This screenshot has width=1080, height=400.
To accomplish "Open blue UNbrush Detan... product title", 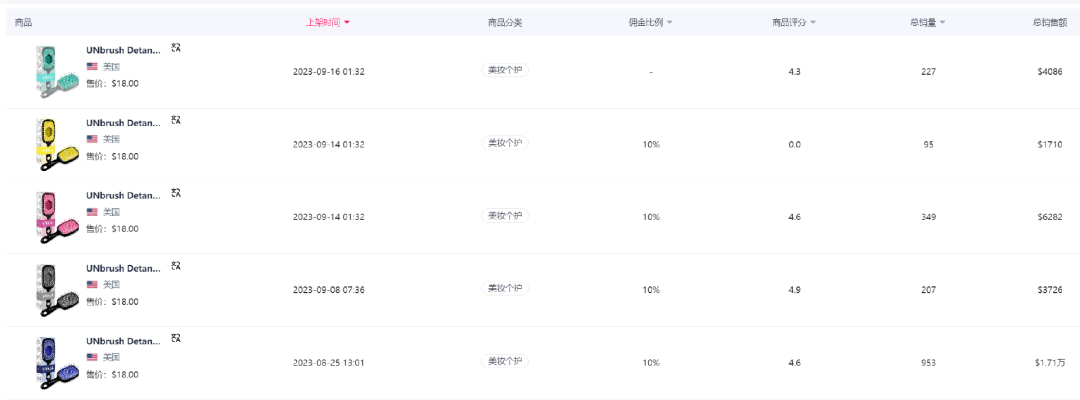I will pos(123,341).
